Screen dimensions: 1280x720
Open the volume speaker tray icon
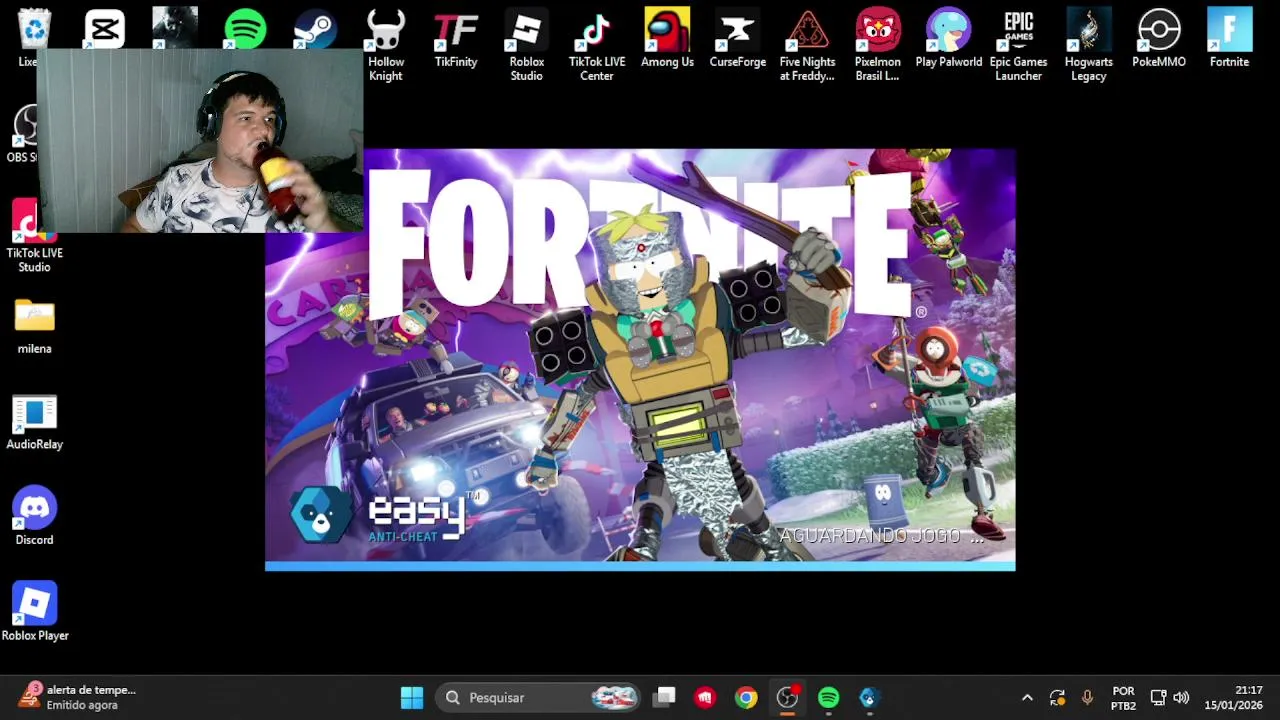[x=1181, y=698]
